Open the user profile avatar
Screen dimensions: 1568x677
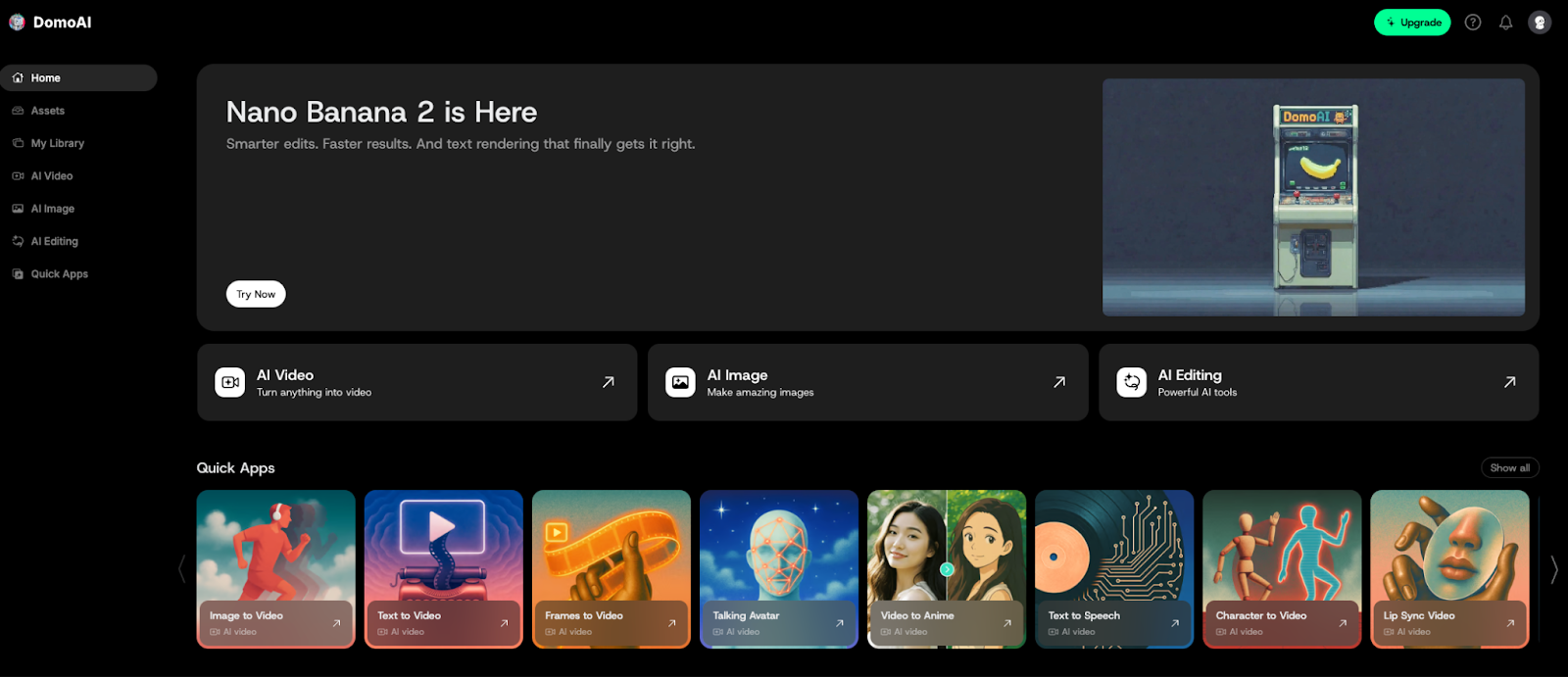1540,23
